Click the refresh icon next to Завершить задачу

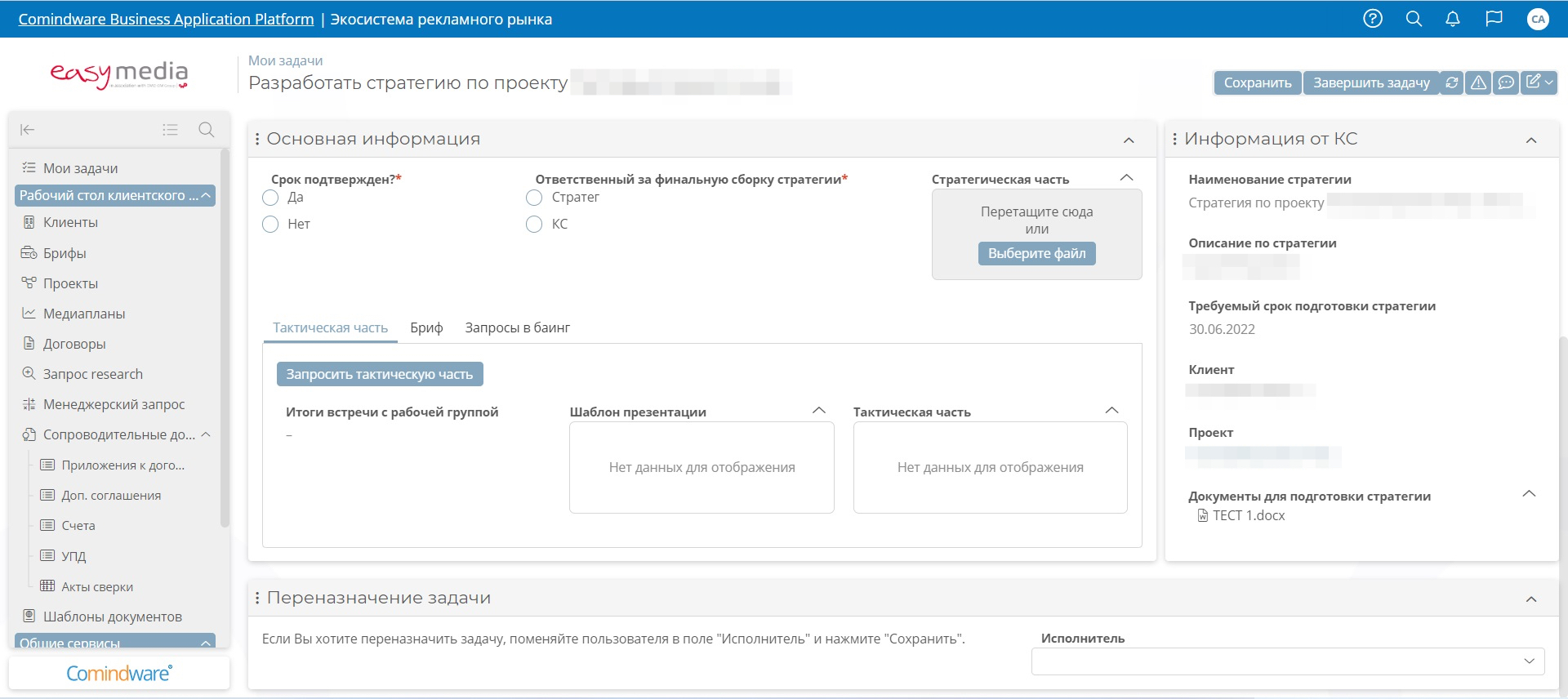[x=1451, y=82]
